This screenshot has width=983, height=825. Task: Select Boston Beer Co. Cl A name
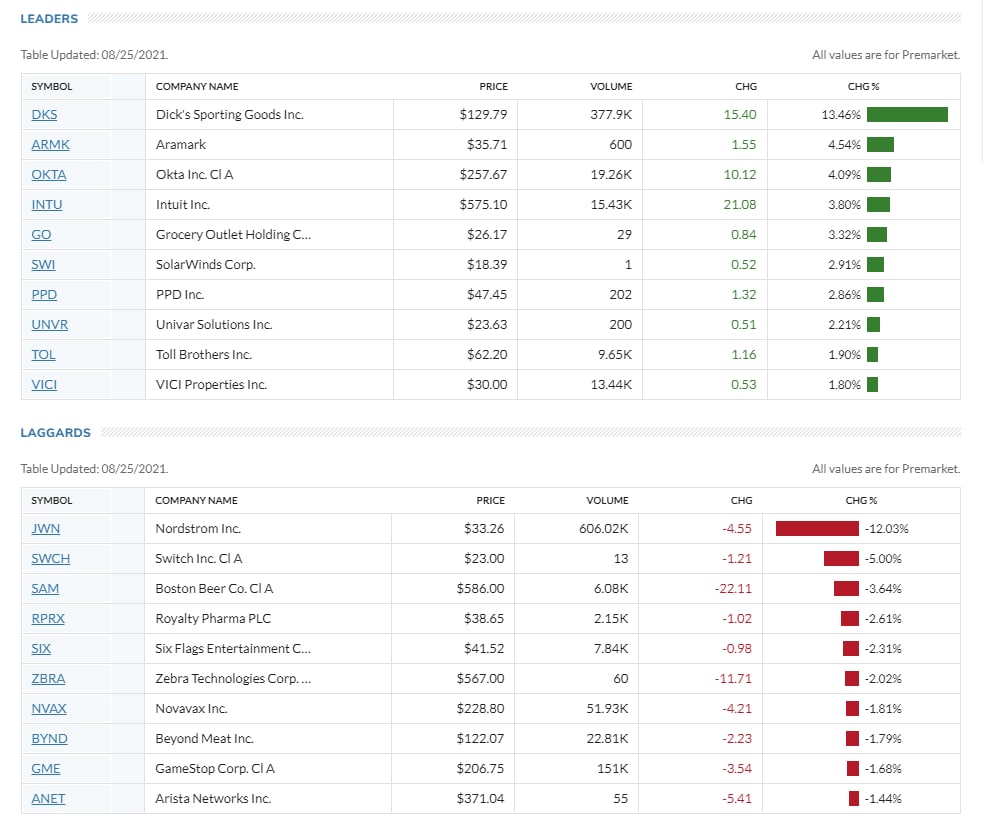(x=214, y=589)
